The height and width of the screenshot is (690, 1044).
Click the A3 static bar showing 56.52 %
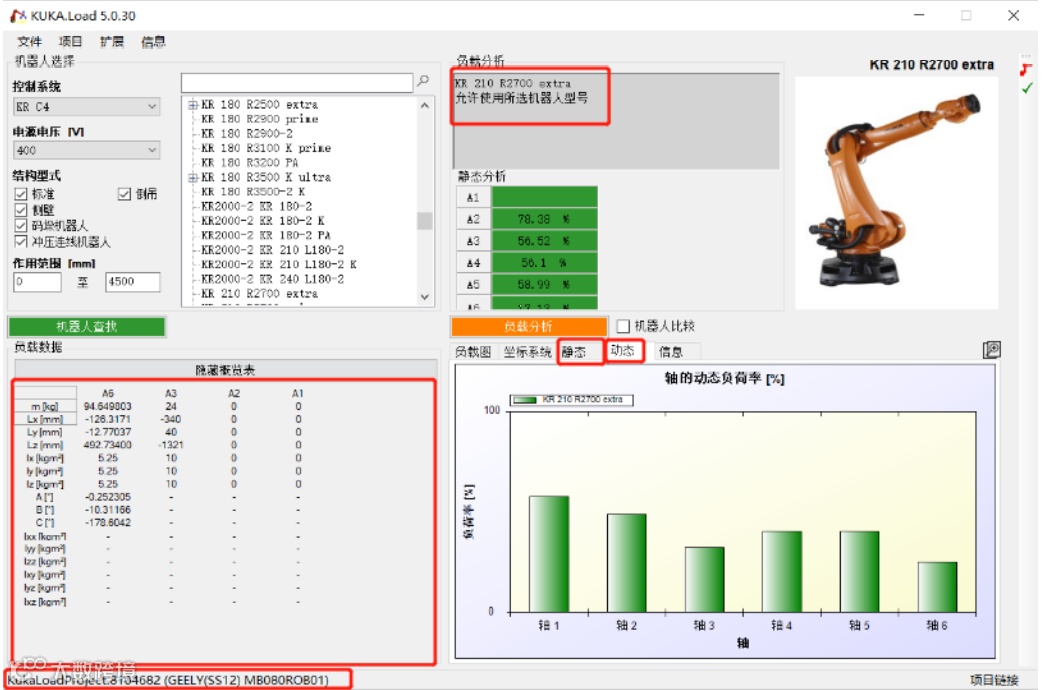tap(544, 241)
